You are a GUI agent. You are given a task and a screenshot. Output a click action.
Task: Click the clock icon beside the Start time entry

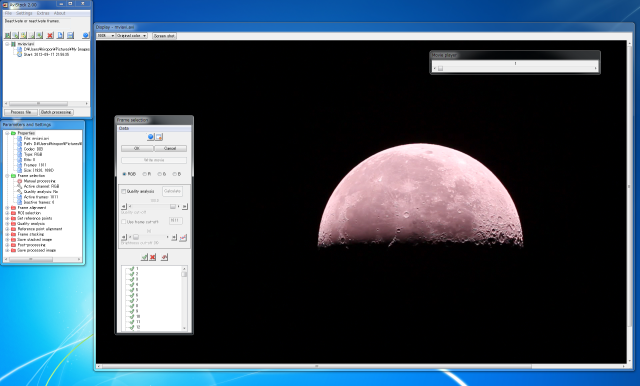[x=19, y=54]
